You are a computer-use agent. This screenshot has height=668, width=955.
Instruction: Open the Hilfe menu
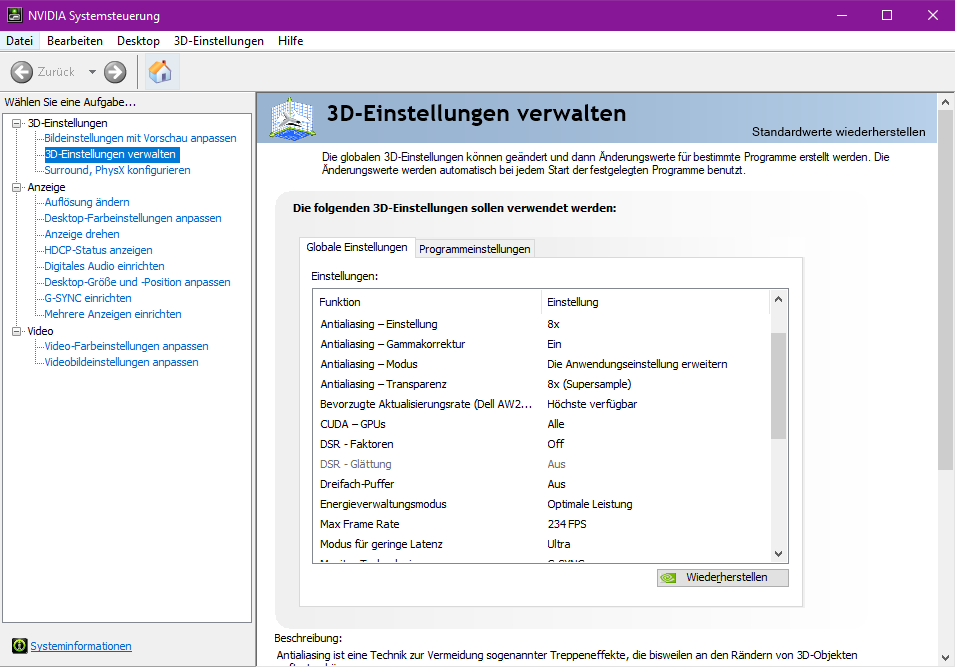click(x=291, y=41)
